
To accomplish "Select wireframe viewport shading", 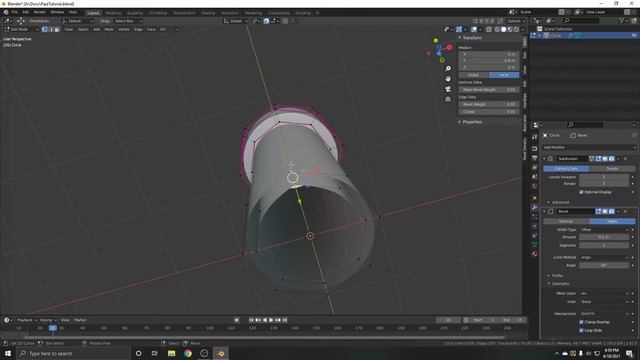I will tap(497, 29).
